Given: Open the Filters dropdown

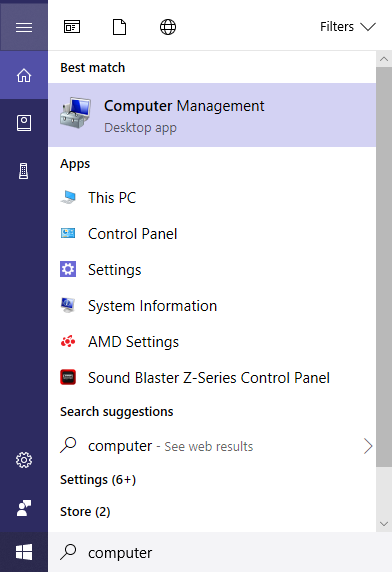Looking at the screenshot, I should [x=348, y=27].
